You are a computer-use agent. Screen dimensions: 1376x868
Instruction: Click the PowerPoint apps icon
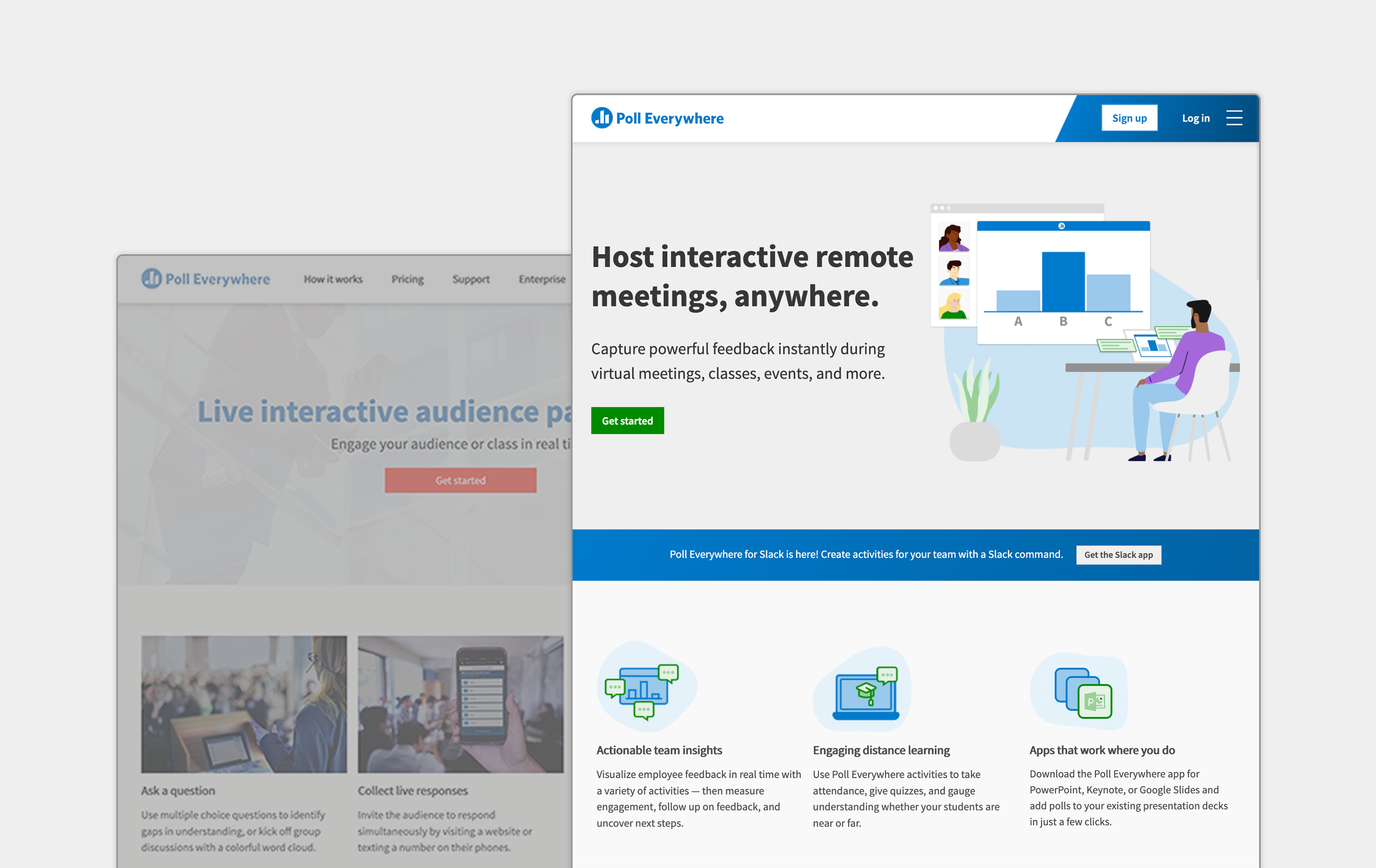pyautogui.click(x=1079, y=691)
